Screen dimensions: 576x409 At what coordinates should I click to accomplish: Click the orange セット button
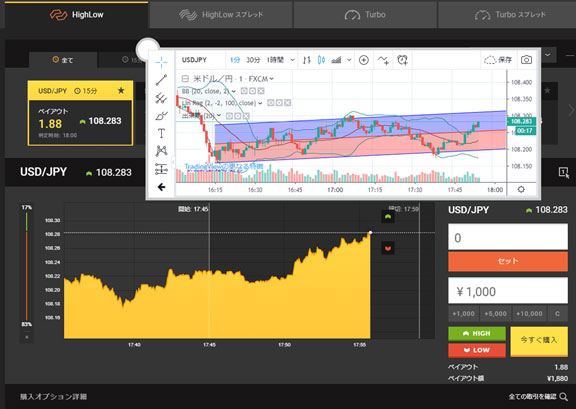click(x=508, y=261)
